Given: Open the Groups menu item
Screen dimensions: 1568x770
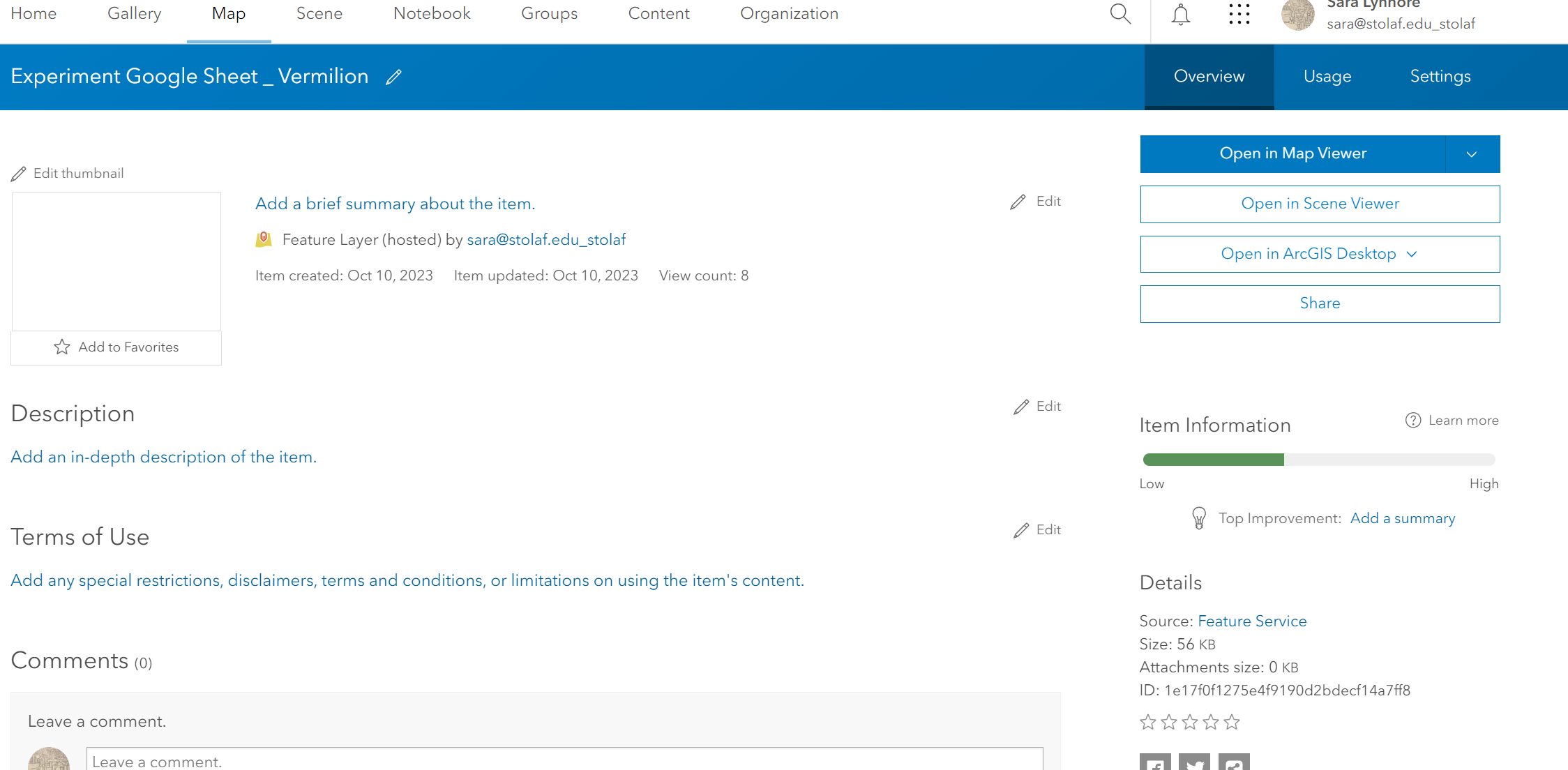Looking at the screenshot, I should 550,14.
